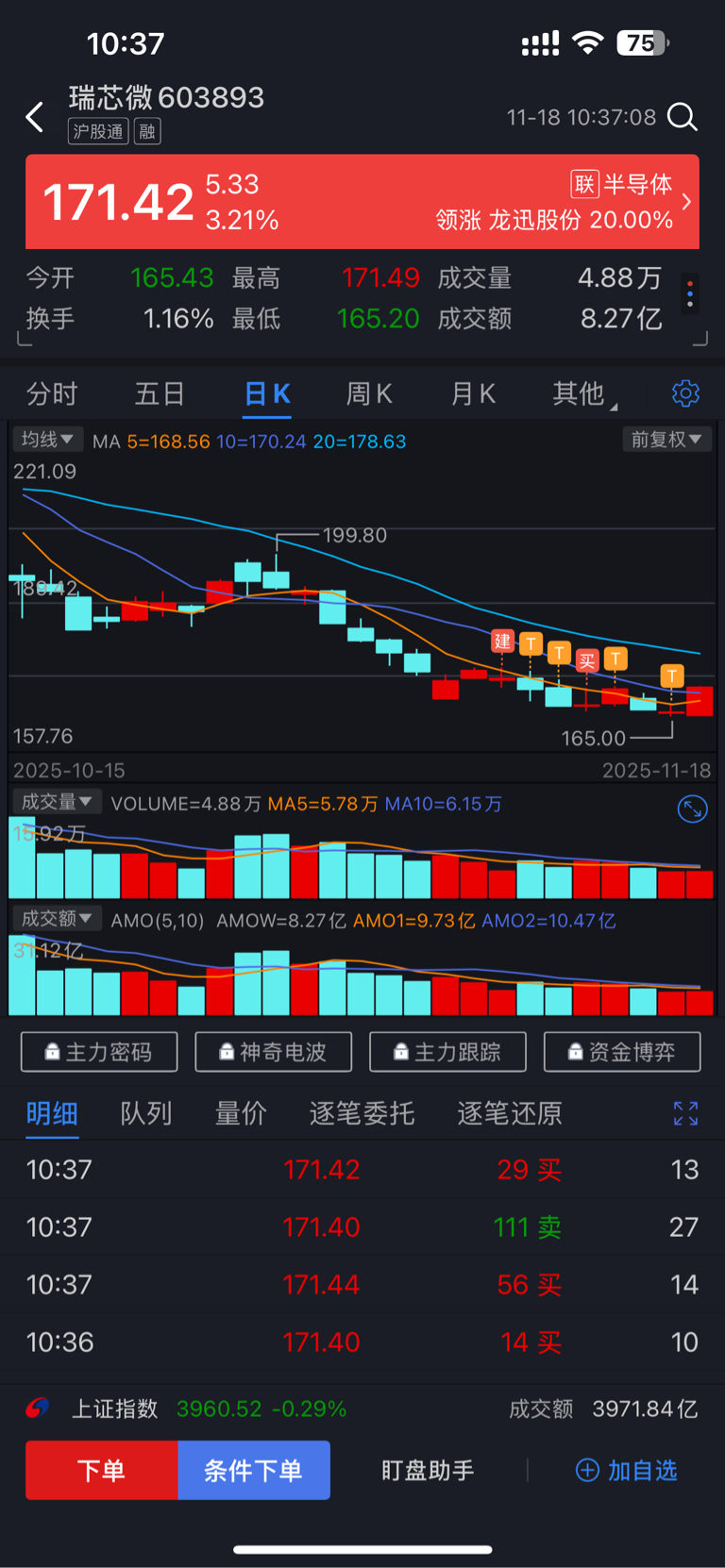Tap the lock icon on 神奇电波
The width and height of the screenshot is (725, 1568).
227,1052
